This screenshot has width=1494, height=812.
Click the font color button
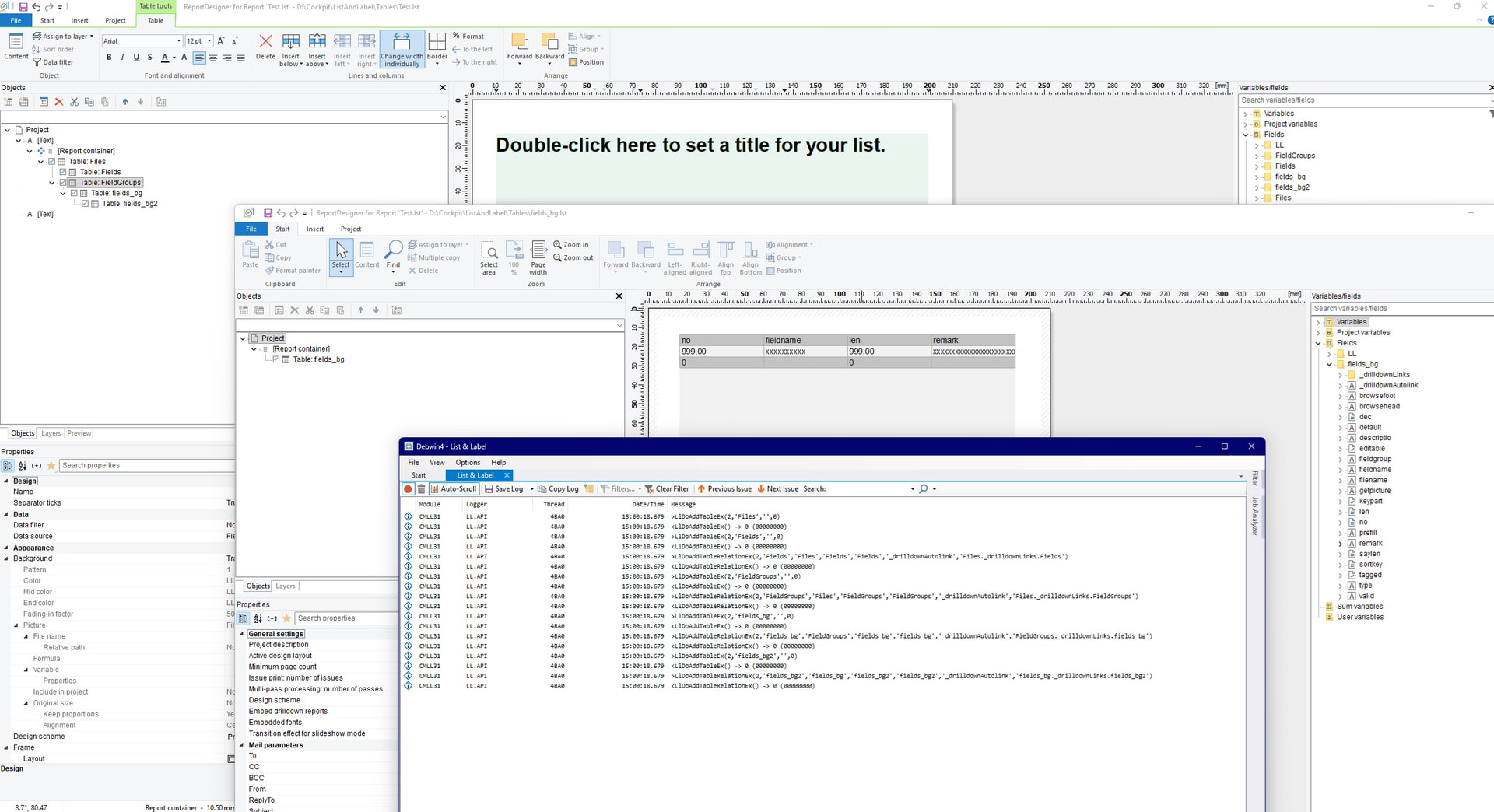[x=164, y=58]
